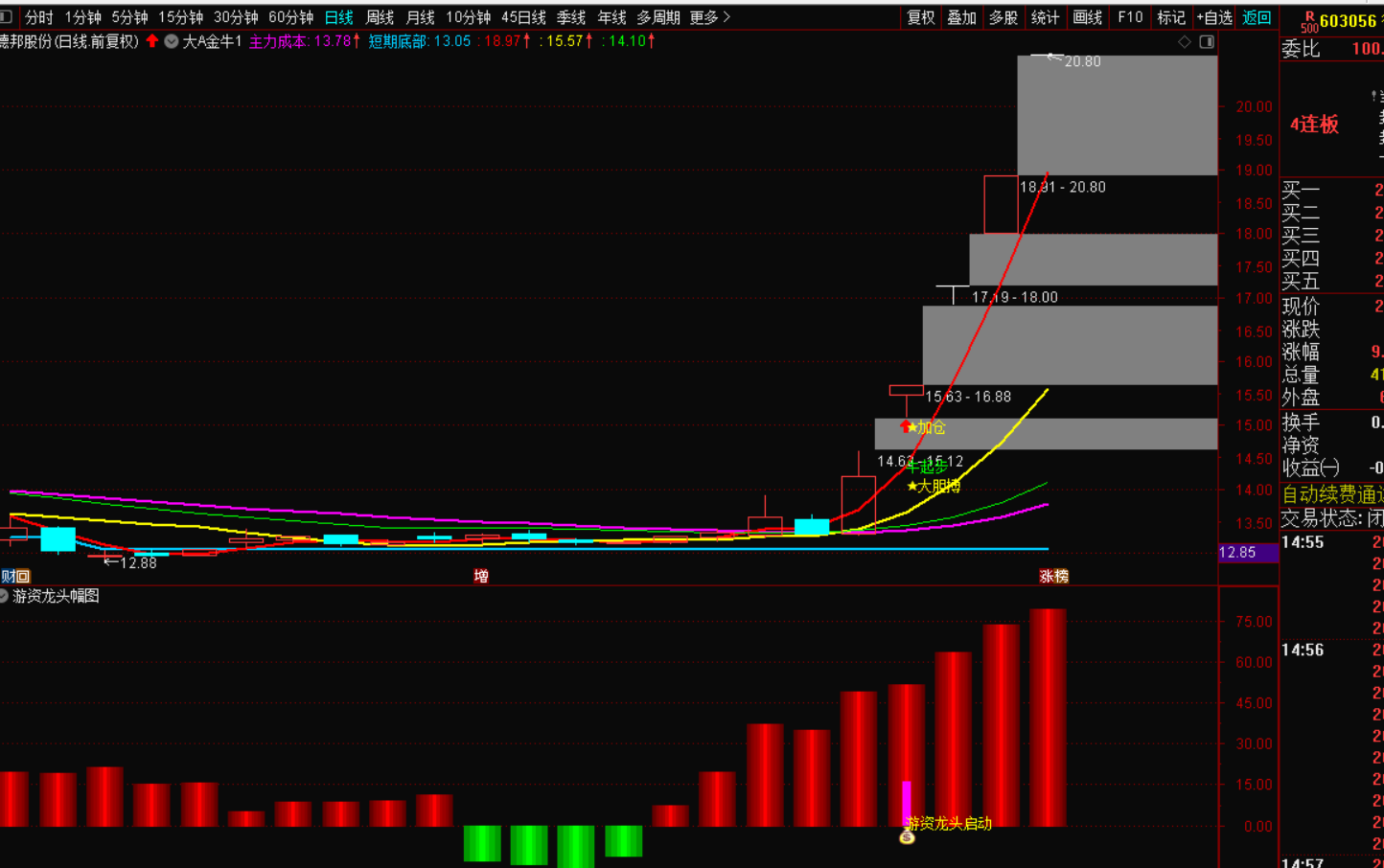This screenshot has height=868, width=1384.
Task: Expand the 游资龙头幅图 indicator dropdown
Action: [4, 596]
